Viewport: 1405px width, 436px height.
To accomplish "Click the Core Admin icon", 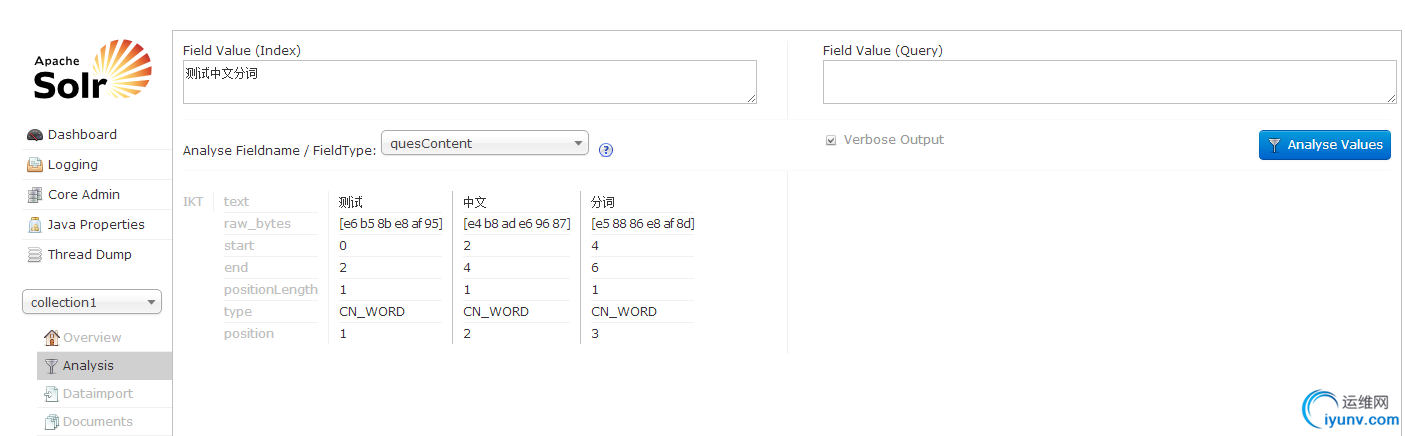I will (35, 195).
